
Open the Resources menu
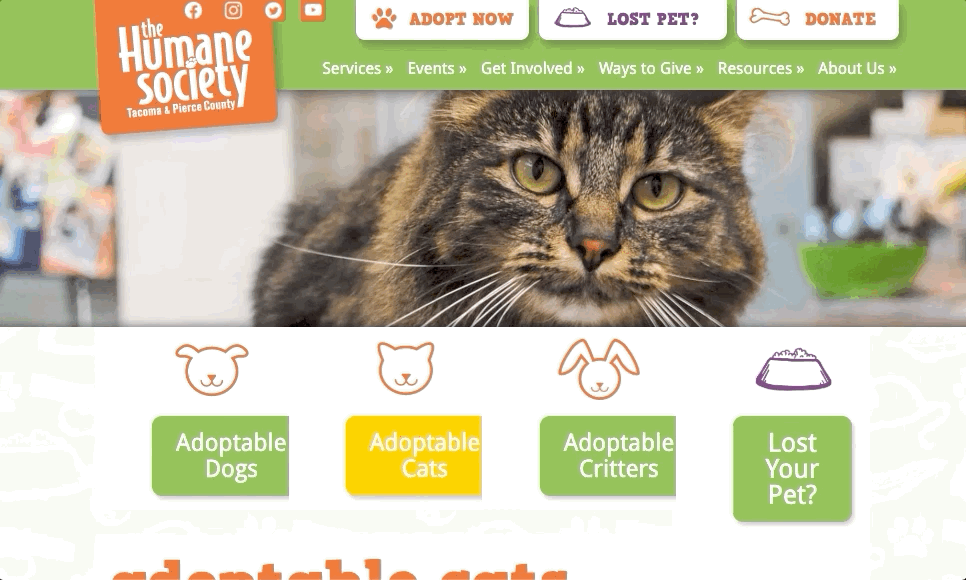click(x=760, y=68)
